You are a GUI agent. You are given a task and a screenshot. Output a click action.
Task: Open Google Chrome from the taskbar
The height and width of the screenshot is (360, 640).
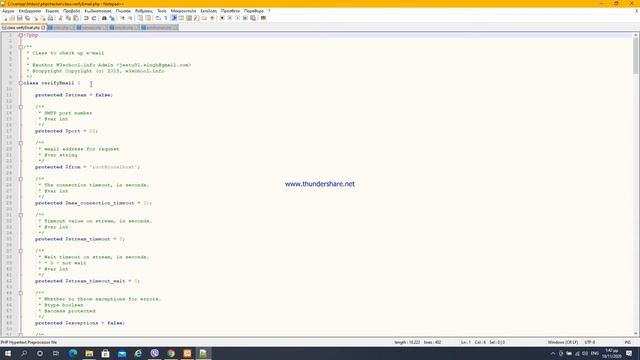[171, 353]
